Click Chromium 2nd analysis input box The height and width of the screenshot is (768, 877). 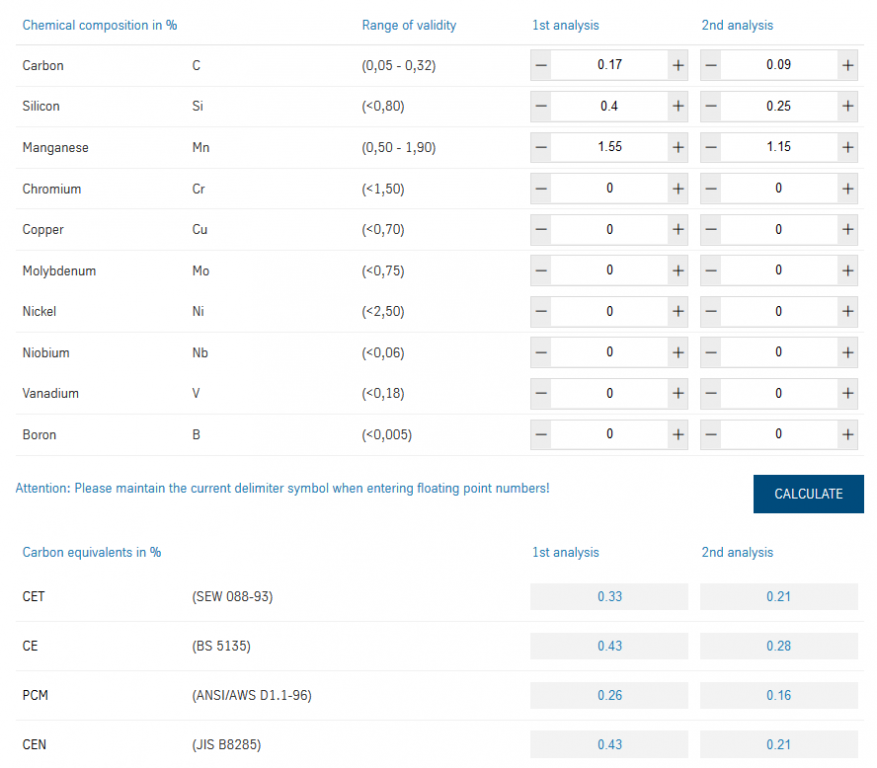pos(778,188)
